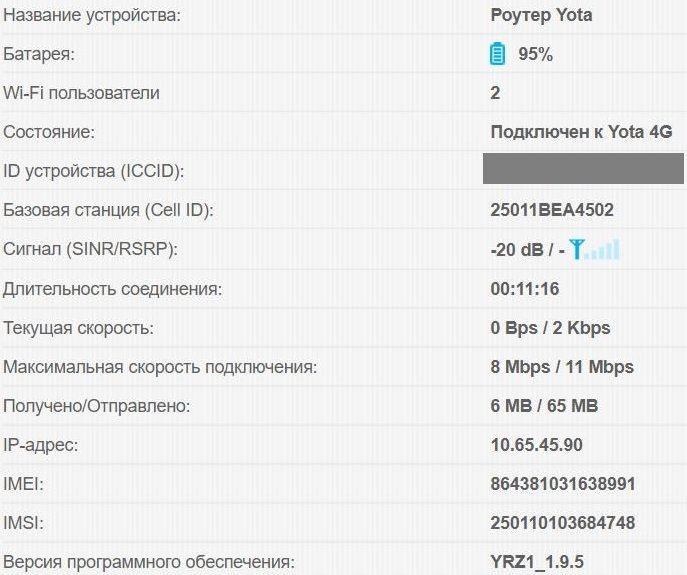Click the firmware version YRZ1_1.9.5
The image size is (687, 575).
[537, 562]
